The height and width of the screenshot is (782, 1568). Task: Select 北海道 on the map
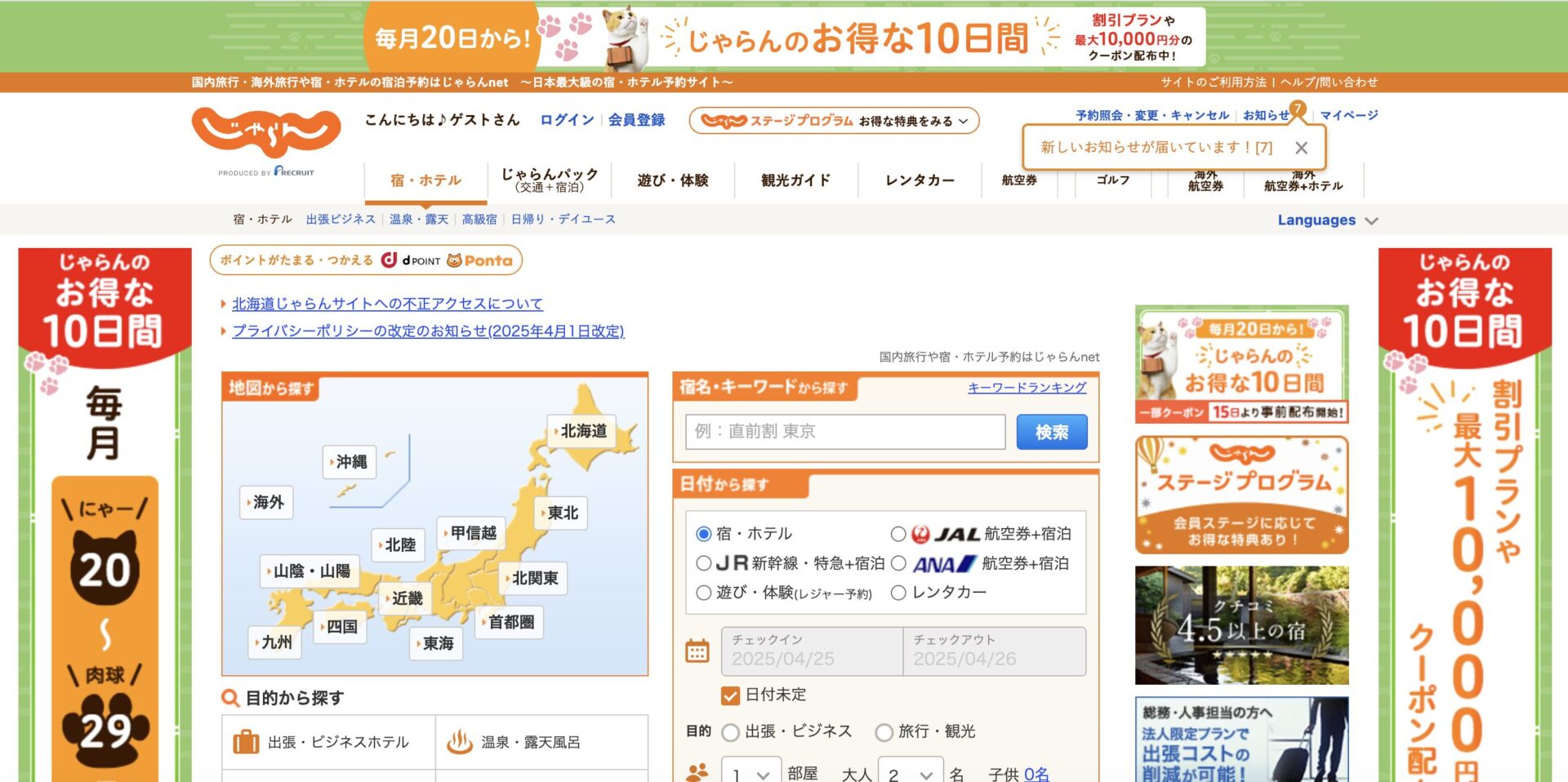(x=583, y=431)
